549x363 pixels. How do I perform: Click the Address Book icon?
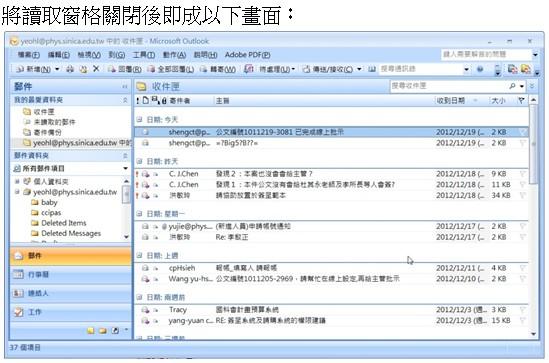coord(372,69)
